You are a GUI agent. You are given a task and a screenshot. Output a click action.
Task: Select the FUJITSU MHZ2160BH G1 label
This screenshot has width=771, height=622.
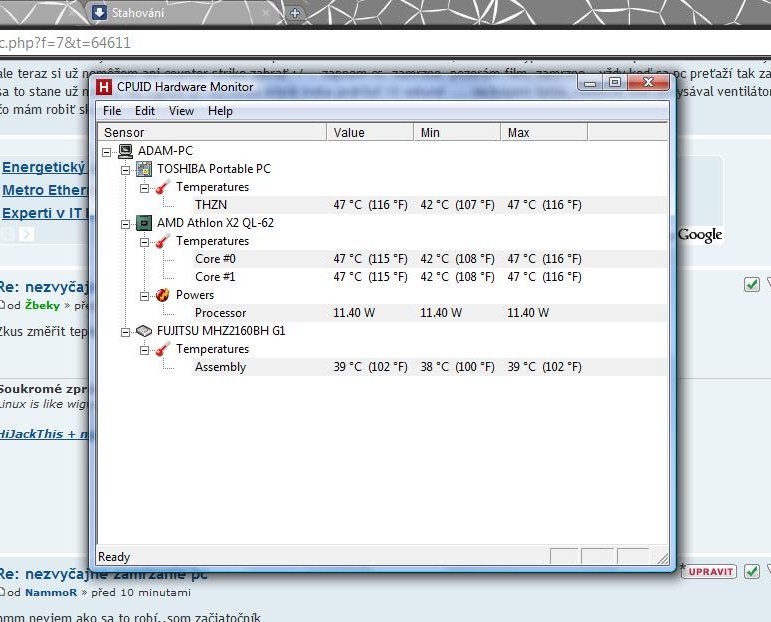click(x=221, y=331)
